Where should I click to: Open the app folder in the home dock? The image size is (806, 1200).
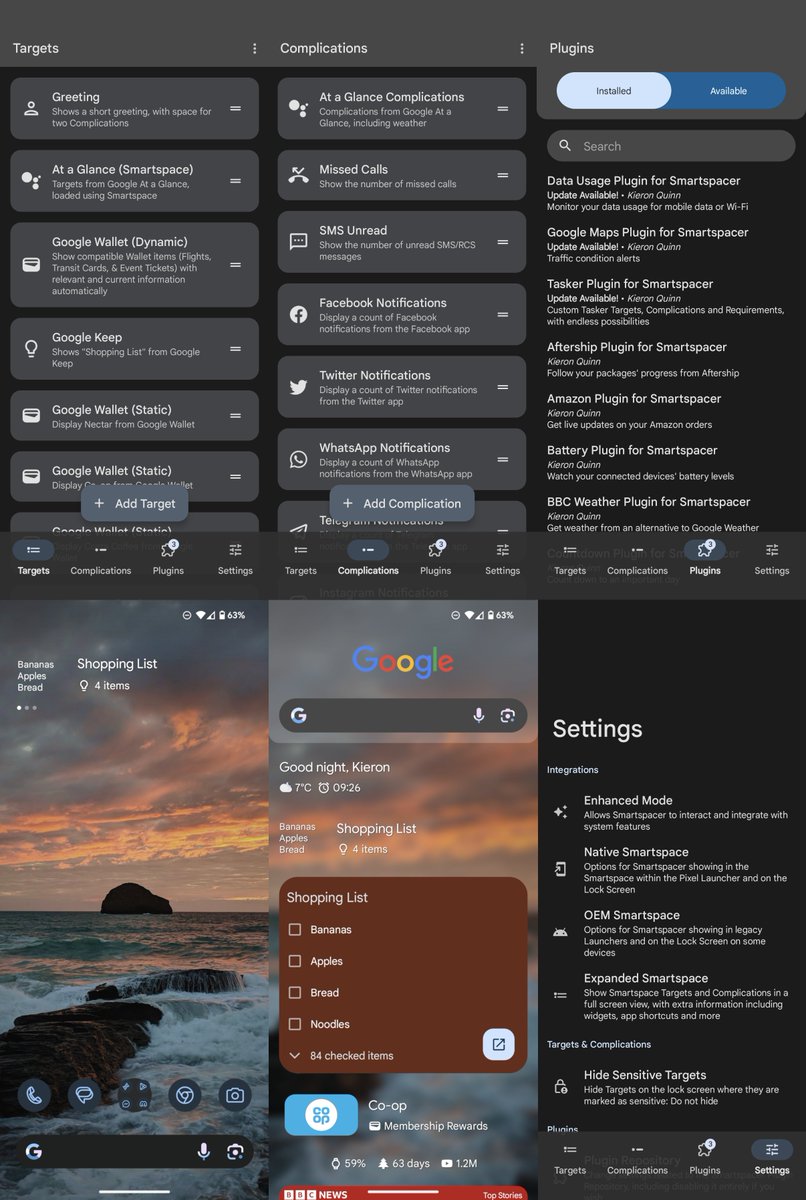(x=134, y=1095)
